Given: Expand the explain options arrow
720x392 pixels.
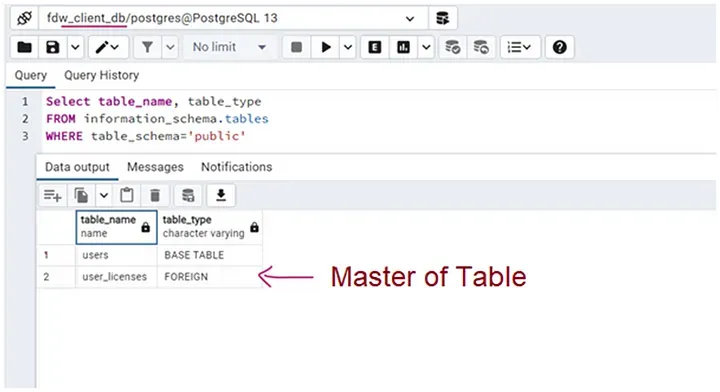Looking at the screenshot, I should (x=426, y=47).
